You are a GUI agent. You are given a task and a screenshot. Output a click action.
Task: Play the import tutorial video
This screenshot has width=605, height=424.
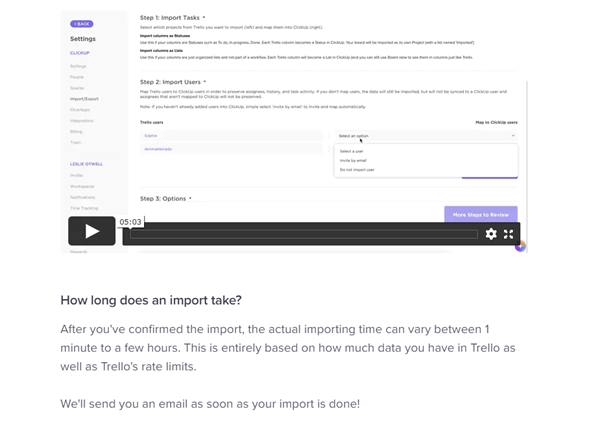[x=91, y=232]
